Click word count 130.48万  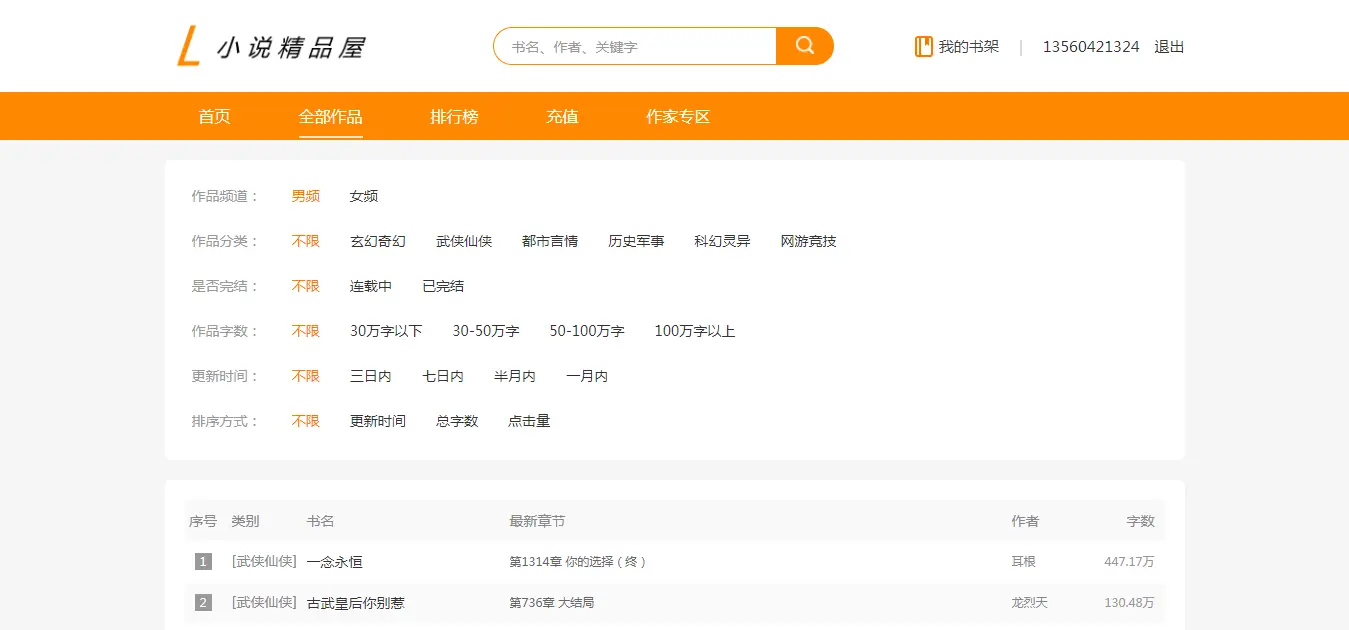click(x=1129, y=603)
